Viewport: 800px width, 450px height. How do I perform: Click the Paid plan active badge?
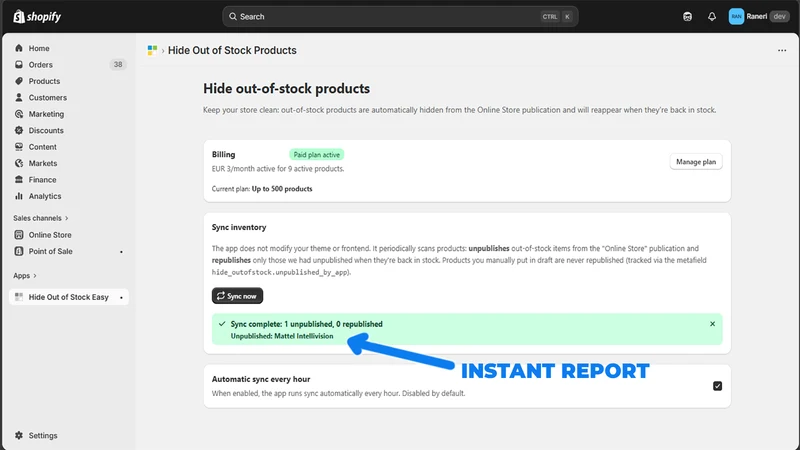(316, 155)
